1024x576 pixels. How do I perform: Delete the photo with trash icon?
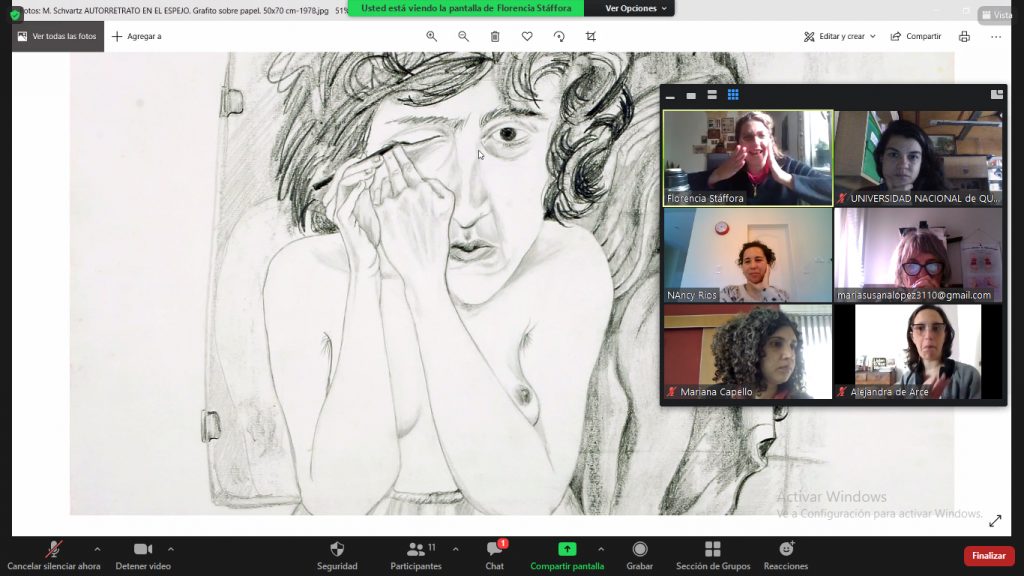pos(495,36)
